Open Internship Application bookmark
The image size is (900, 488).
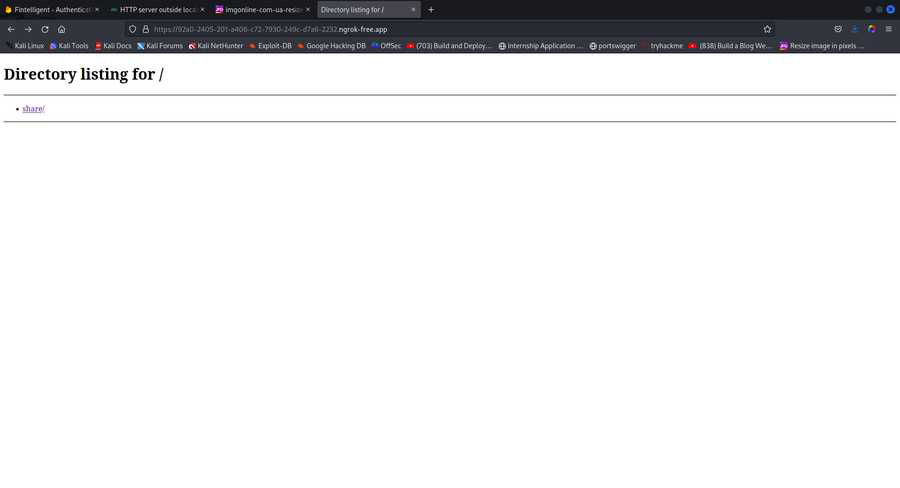coord(541,46)
